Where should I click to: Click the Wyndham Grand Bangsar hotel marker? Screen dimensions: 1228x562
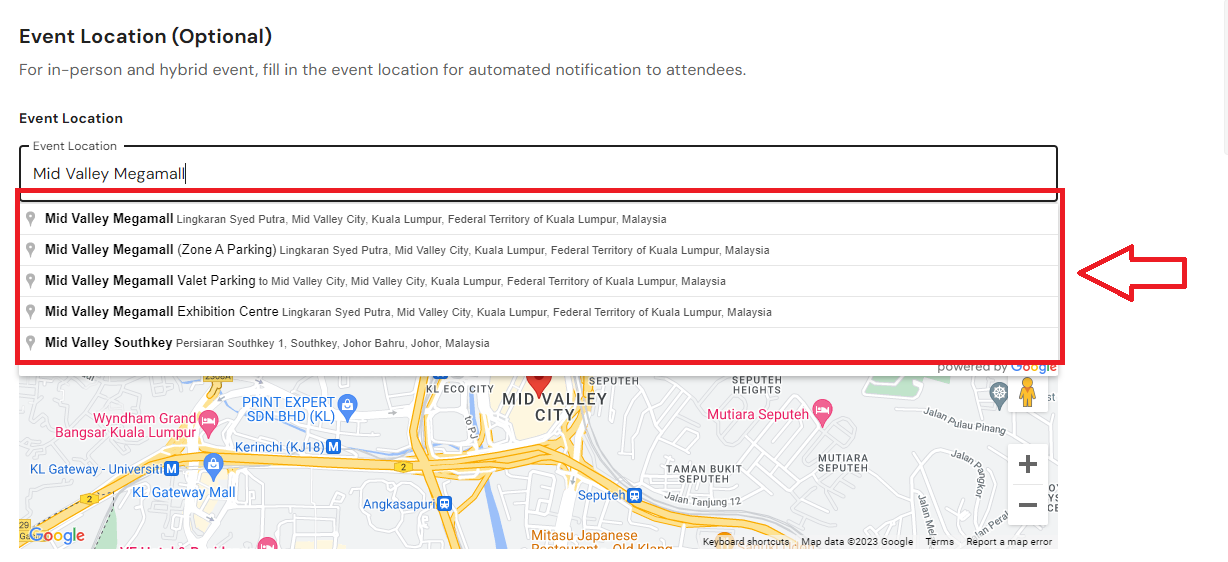pos(209,420)
